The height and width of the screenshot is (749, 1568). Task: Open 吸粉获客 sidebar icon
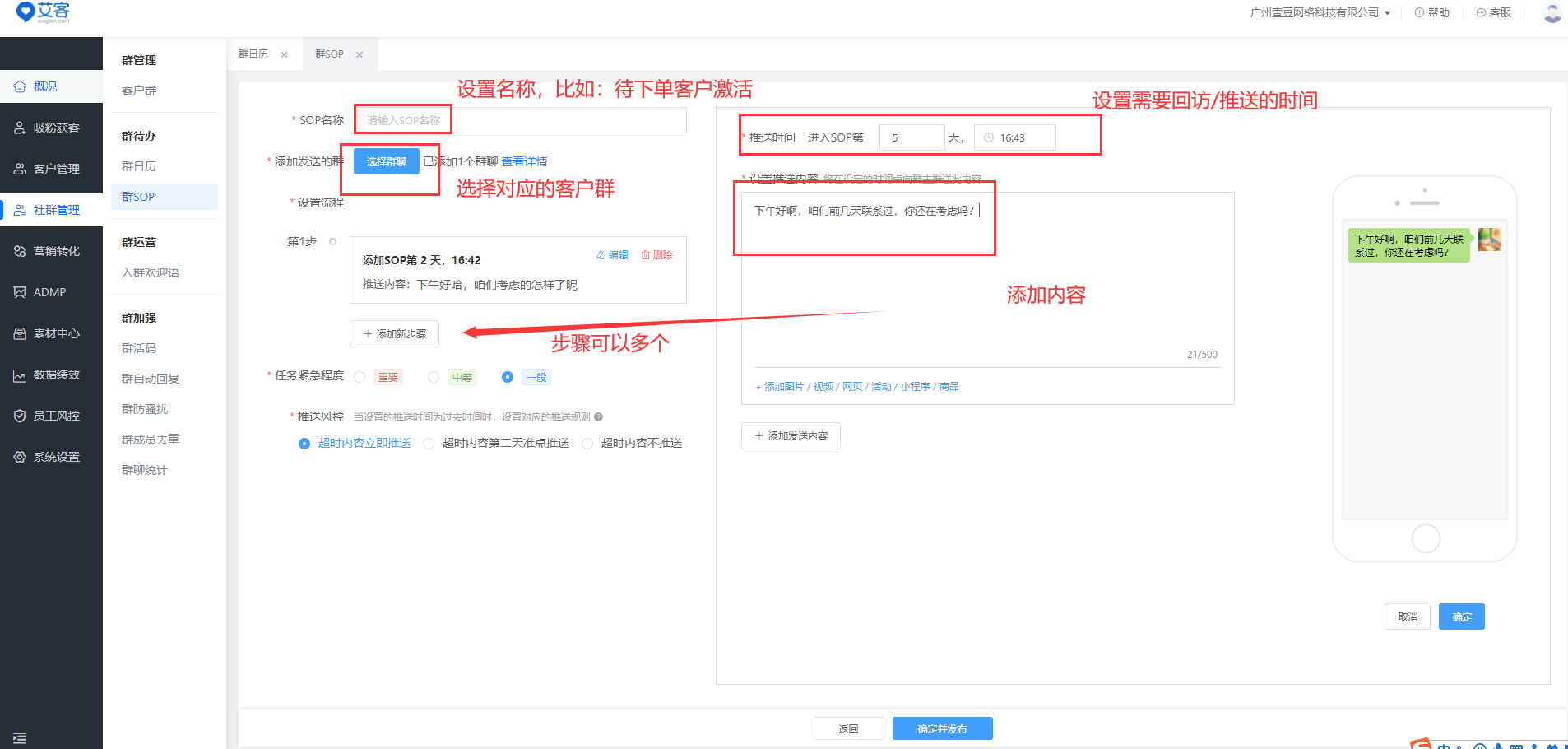click(20, 128)
